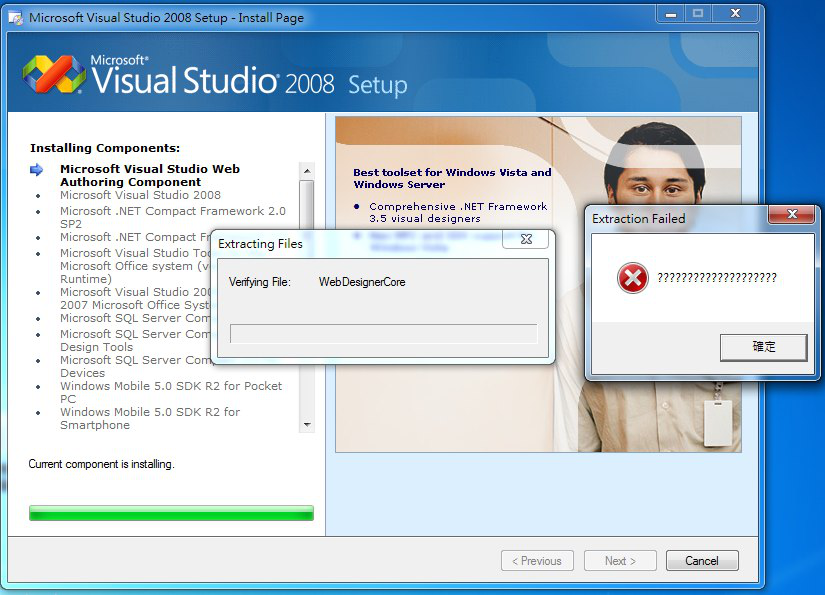Viewport: 825px width, 595px height.
Task: Select Microsoft Visual Studio Web Authoring Component
Action: click(150, 175)
